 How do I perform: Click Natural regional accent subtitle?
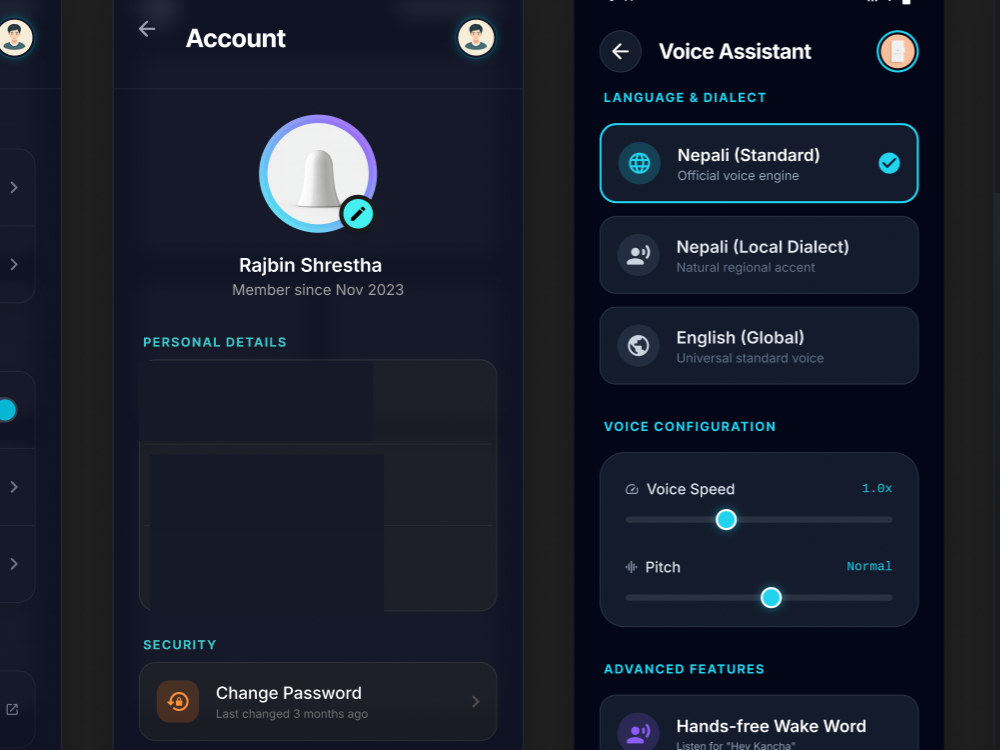746,267
